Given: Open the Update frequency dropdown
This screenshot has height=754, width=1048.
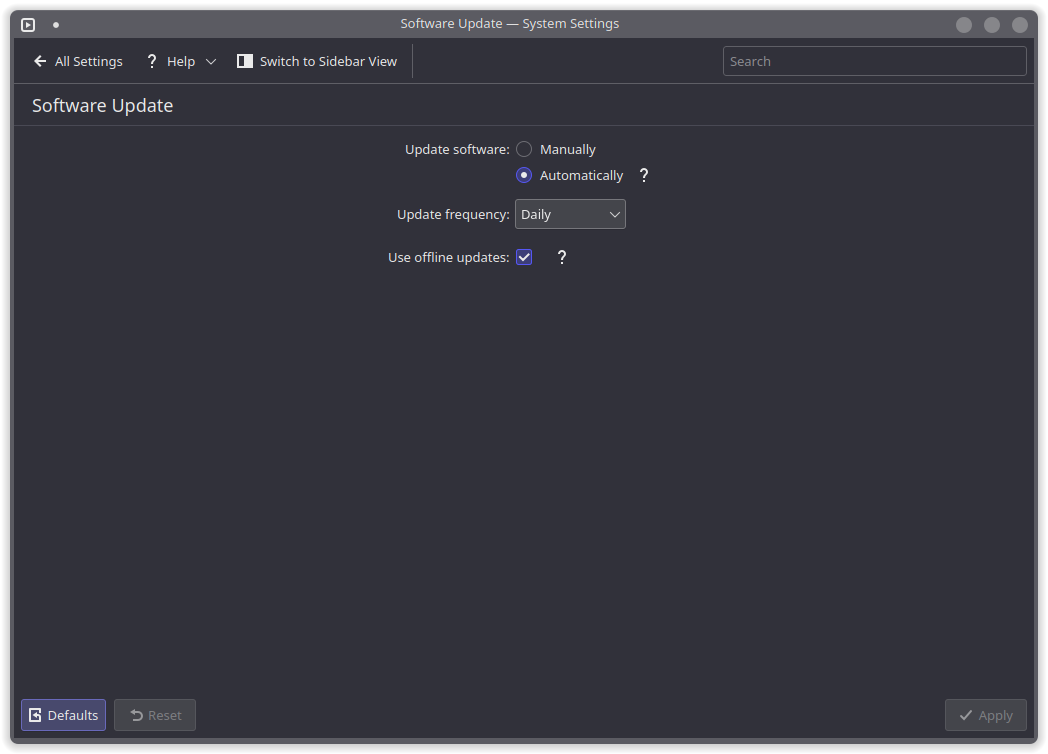Looking at the screenshot, I should click(x=570, y=214).
